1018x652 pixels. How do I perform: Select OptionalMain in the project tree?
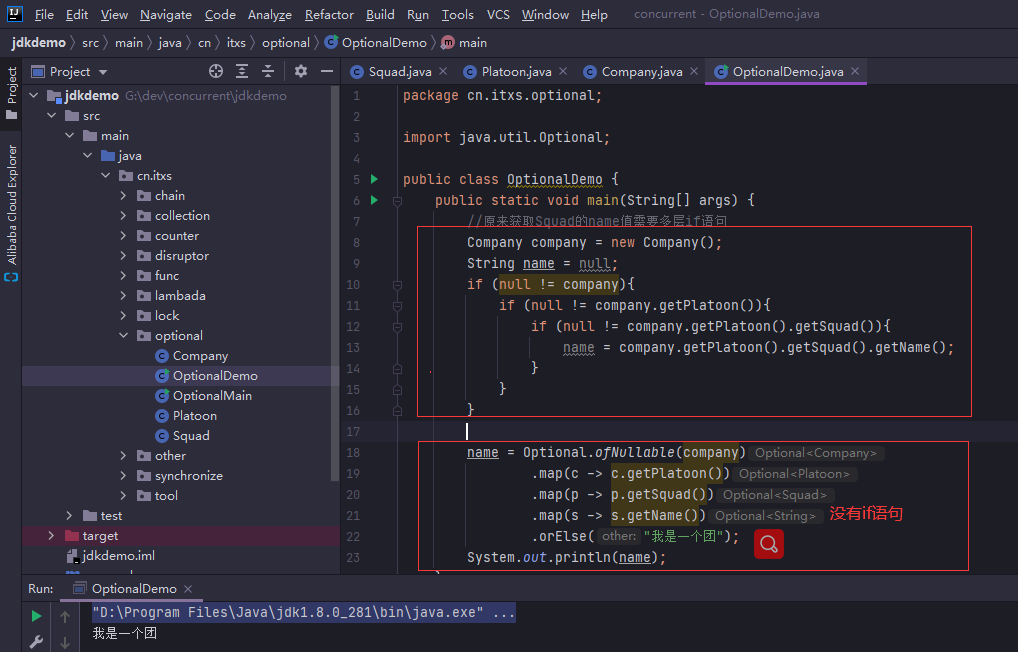point(212,395)
